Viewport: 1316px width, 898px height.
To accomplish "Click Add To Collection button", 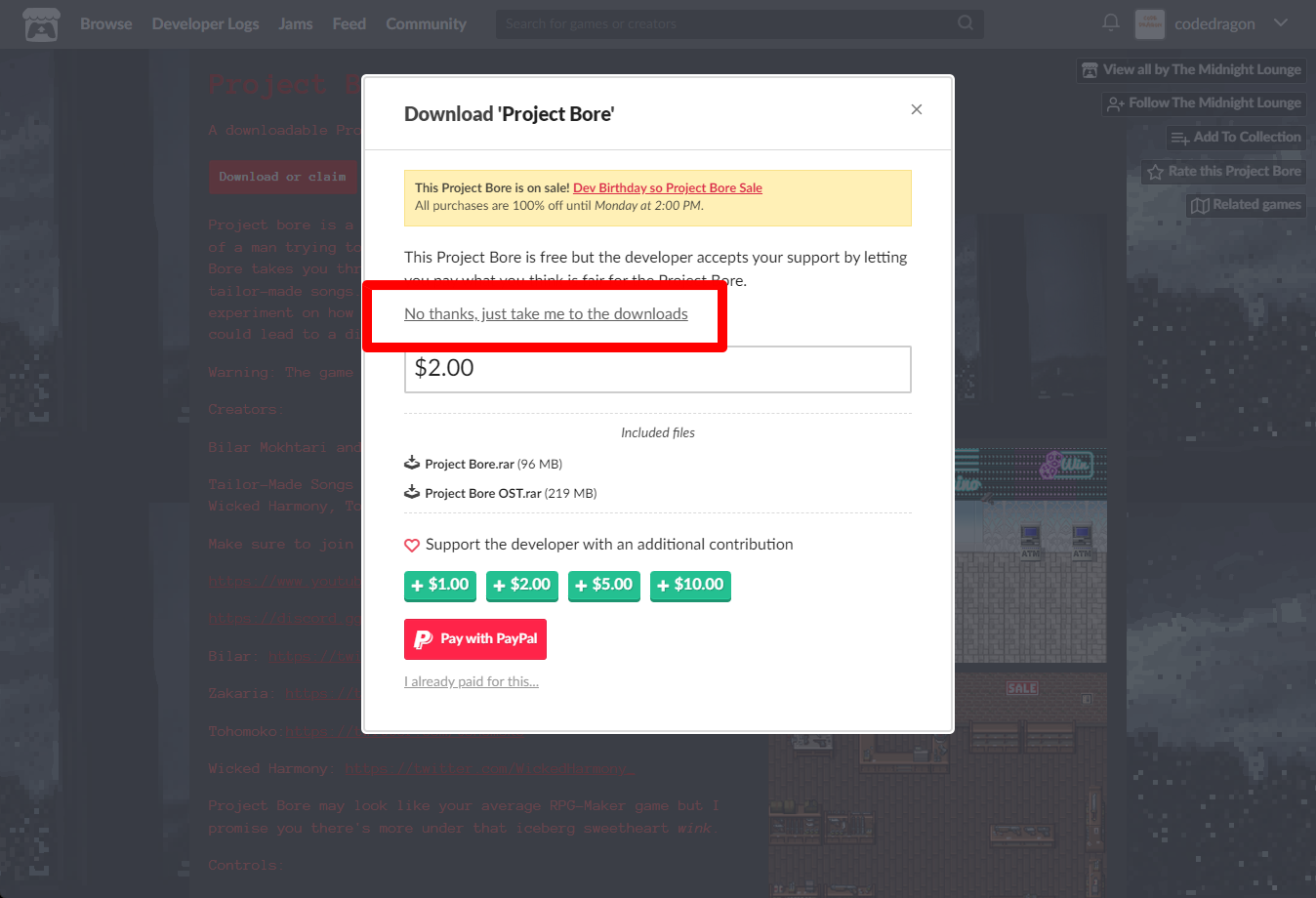I will [1236, 138].
